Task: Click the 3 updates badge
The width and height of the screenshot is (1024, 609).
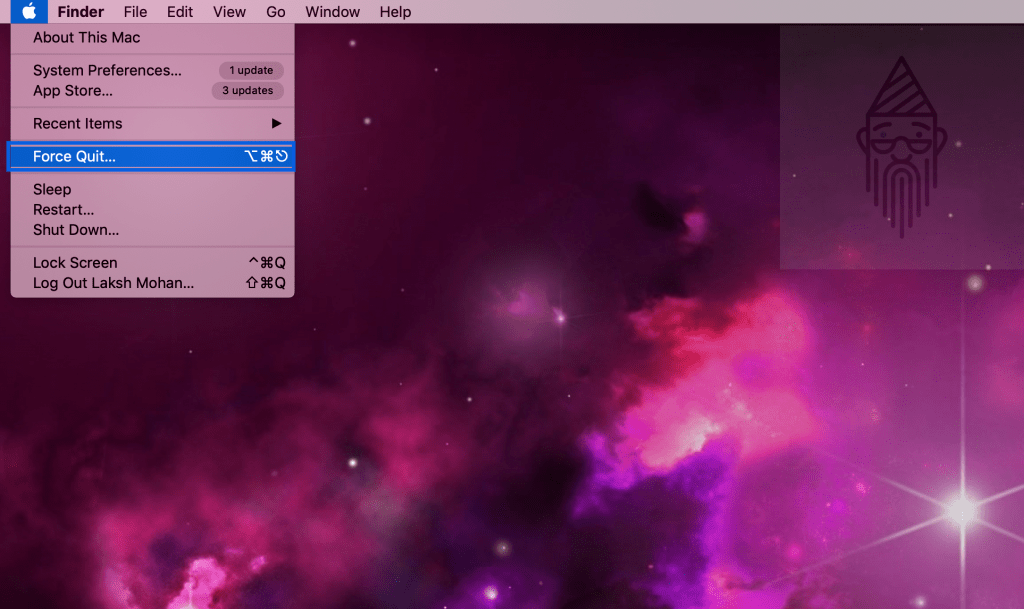Action: click(x=248, y=90)
